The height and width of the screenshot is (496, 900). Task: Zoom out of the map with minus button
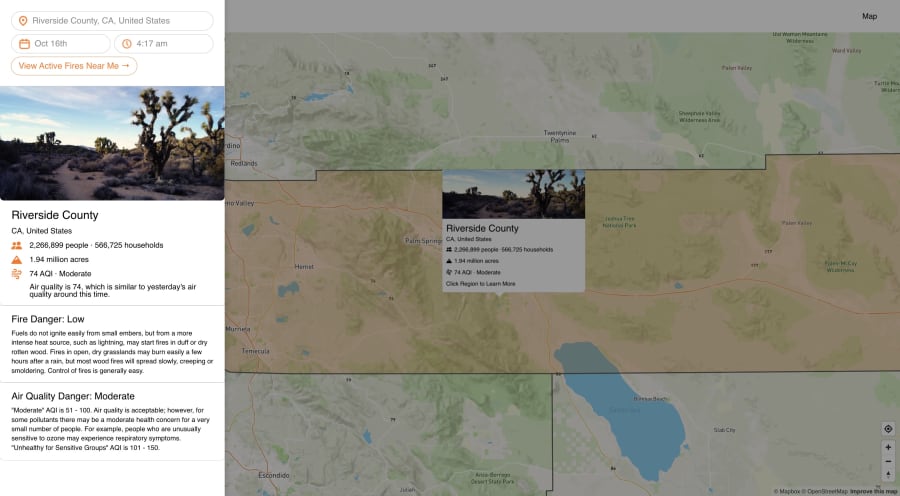tap(888, 461)
